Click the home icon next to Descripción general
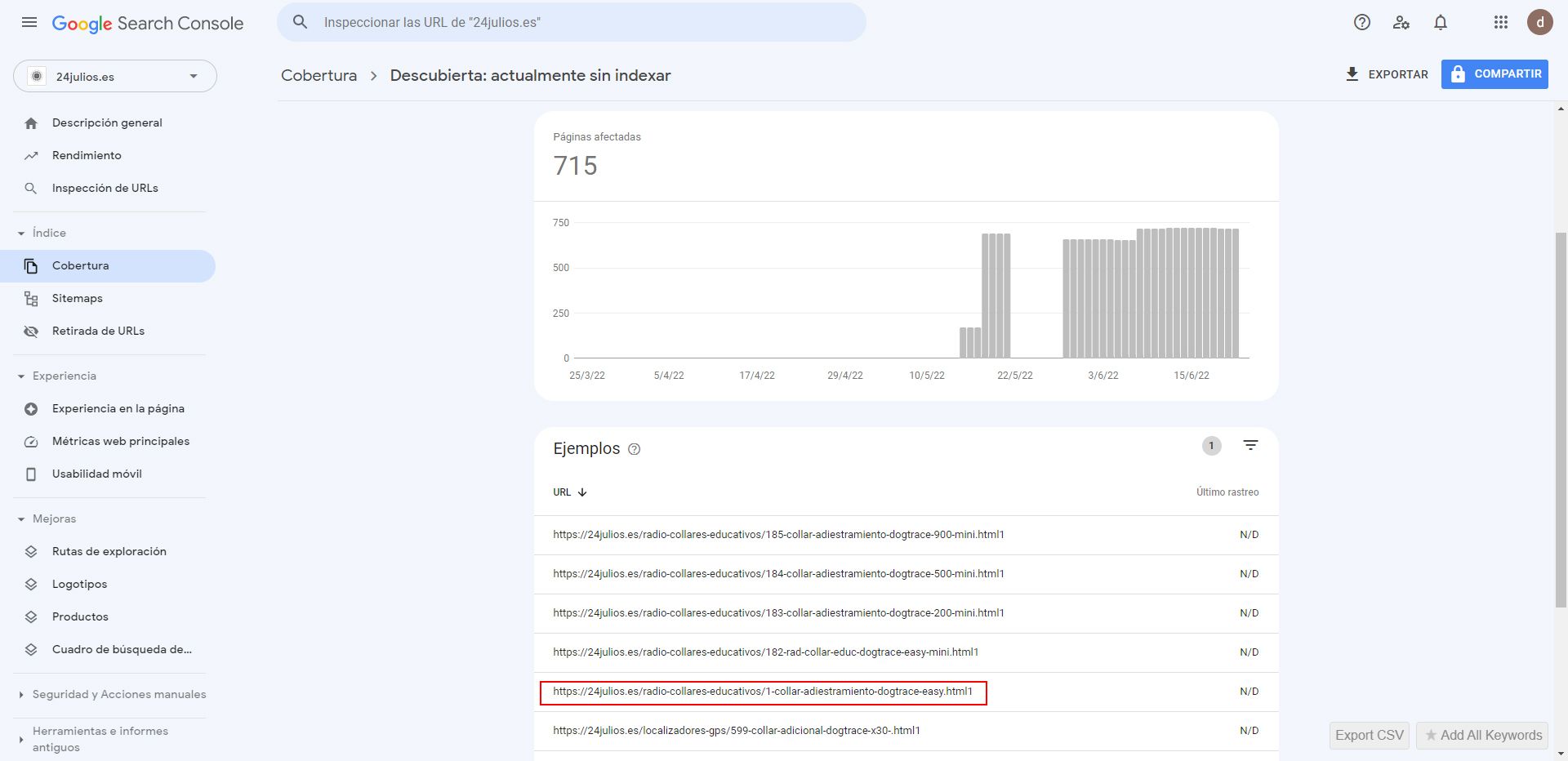Image resolution: width=1568 pixels, height=761 pixels. pos(31,123)
